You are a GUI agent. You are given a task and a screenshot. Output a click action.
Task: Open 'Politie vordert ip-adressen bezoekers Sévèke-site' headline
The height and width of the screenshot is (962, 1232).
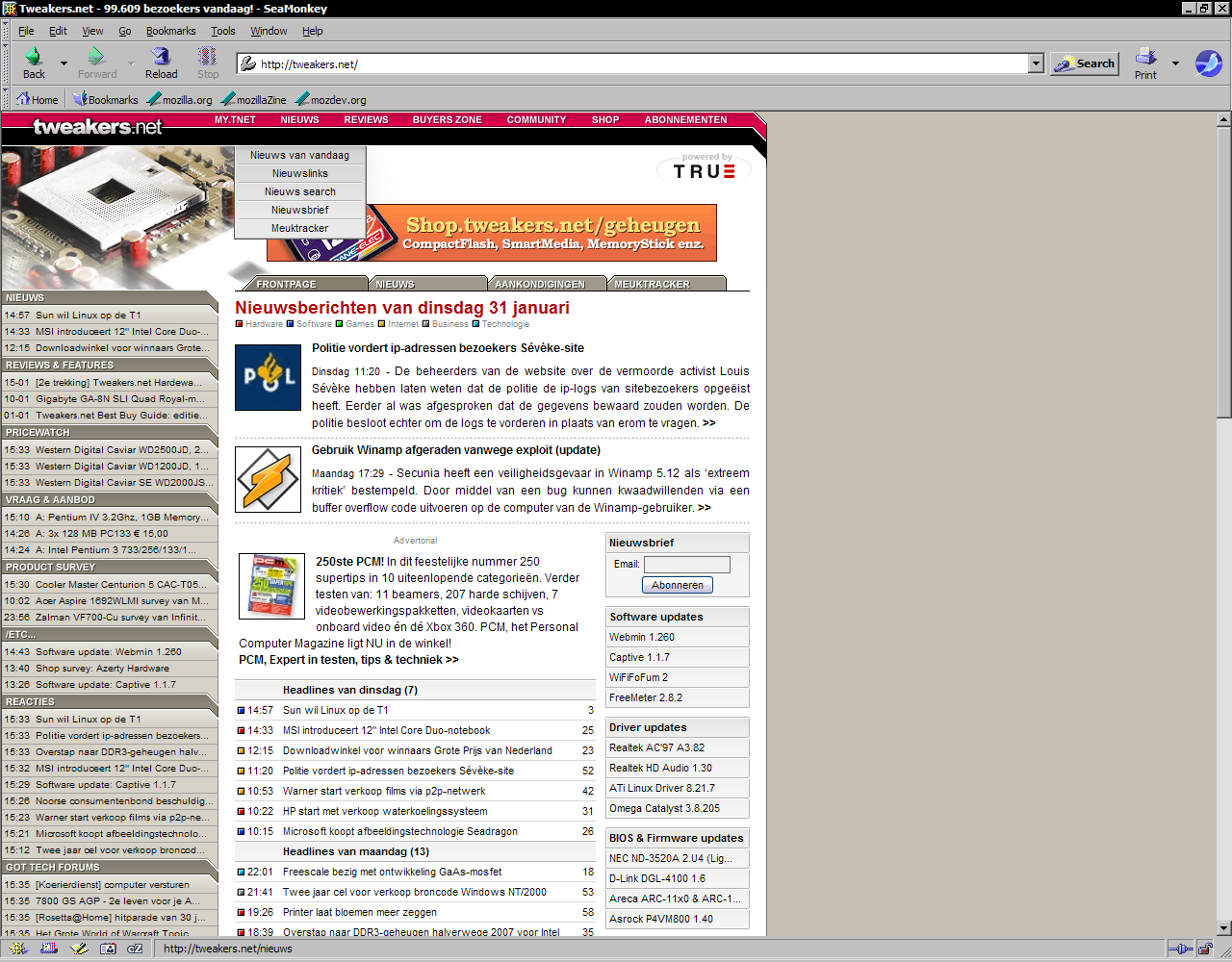[x=448, y=348]
